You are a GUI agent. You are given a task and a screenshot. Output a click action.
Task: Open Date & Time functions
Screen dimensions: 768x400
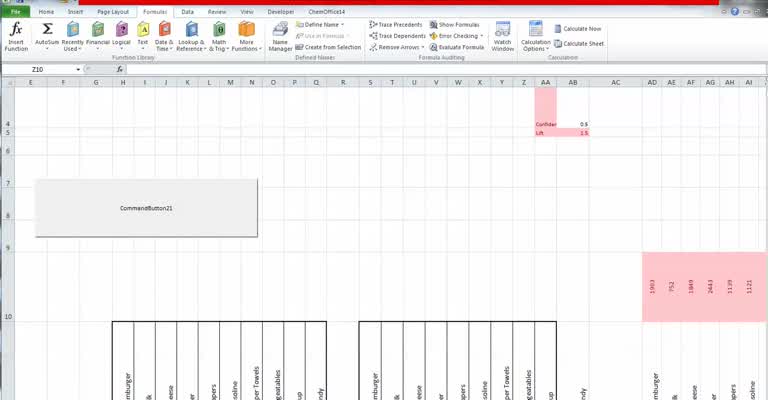[164, 36]
